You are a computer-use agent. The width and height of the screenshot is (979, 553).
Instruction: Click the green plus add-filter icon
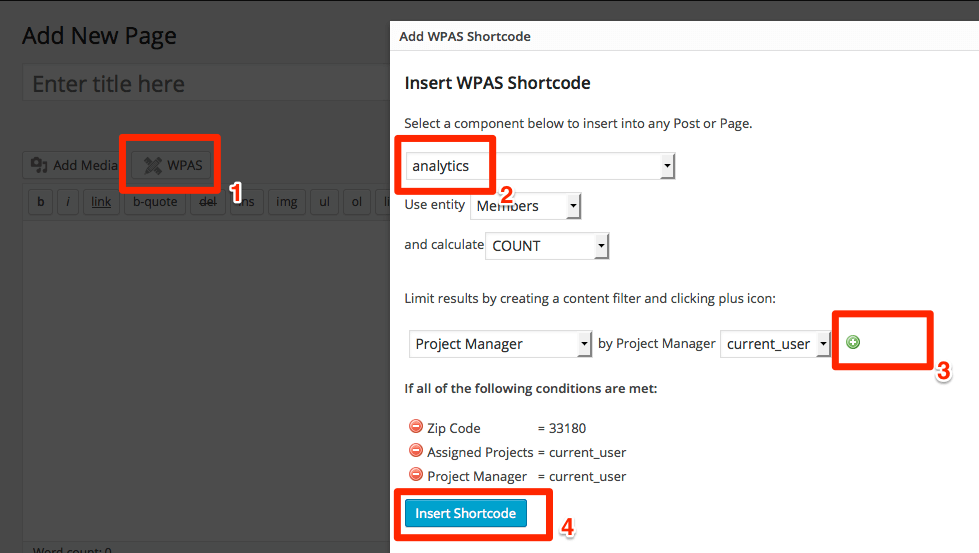click(853, 342)
